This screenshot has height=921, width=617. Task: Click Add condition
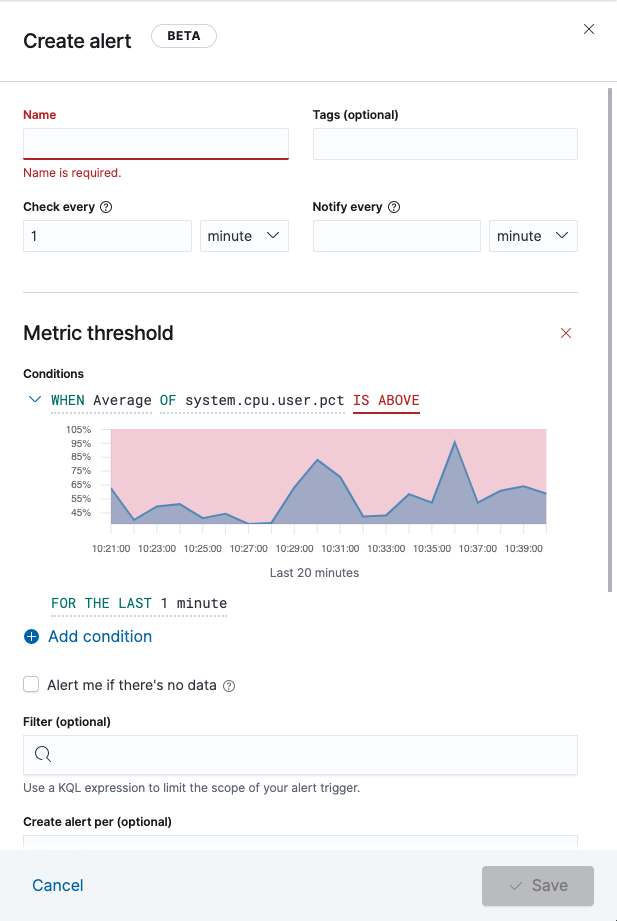[100, 636]
